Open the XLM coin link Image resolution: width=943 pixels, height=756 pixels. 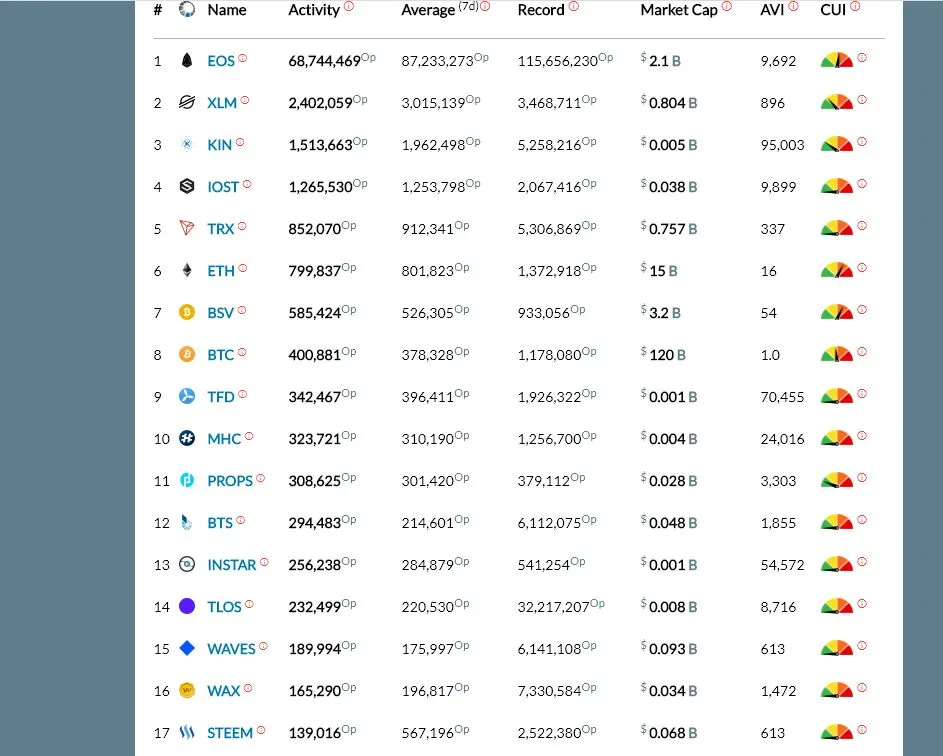point(222,103)
